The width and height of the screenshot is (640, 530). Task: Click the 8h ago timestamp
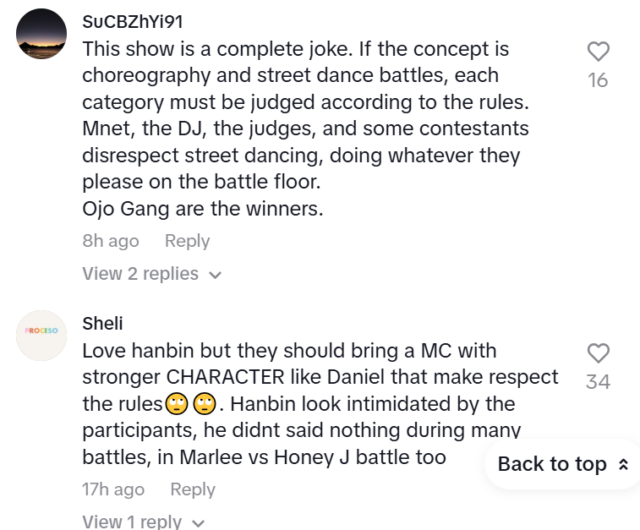click(110, 241)
